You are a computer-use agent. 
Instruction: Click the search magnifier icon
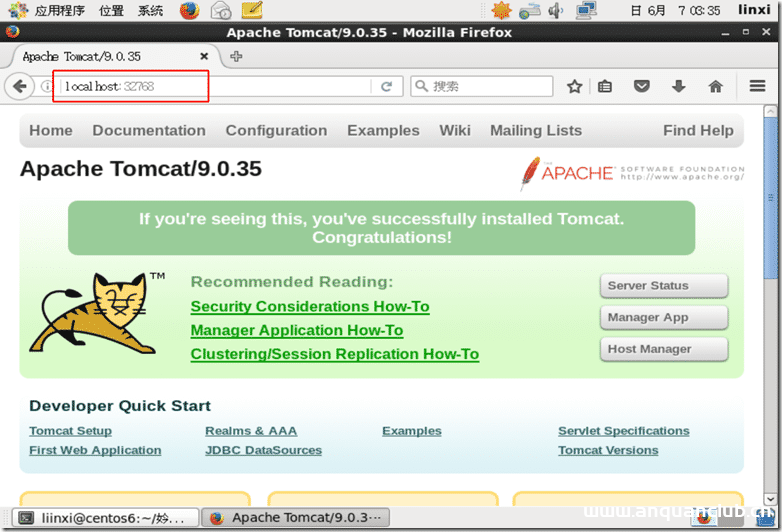point(421,86)
